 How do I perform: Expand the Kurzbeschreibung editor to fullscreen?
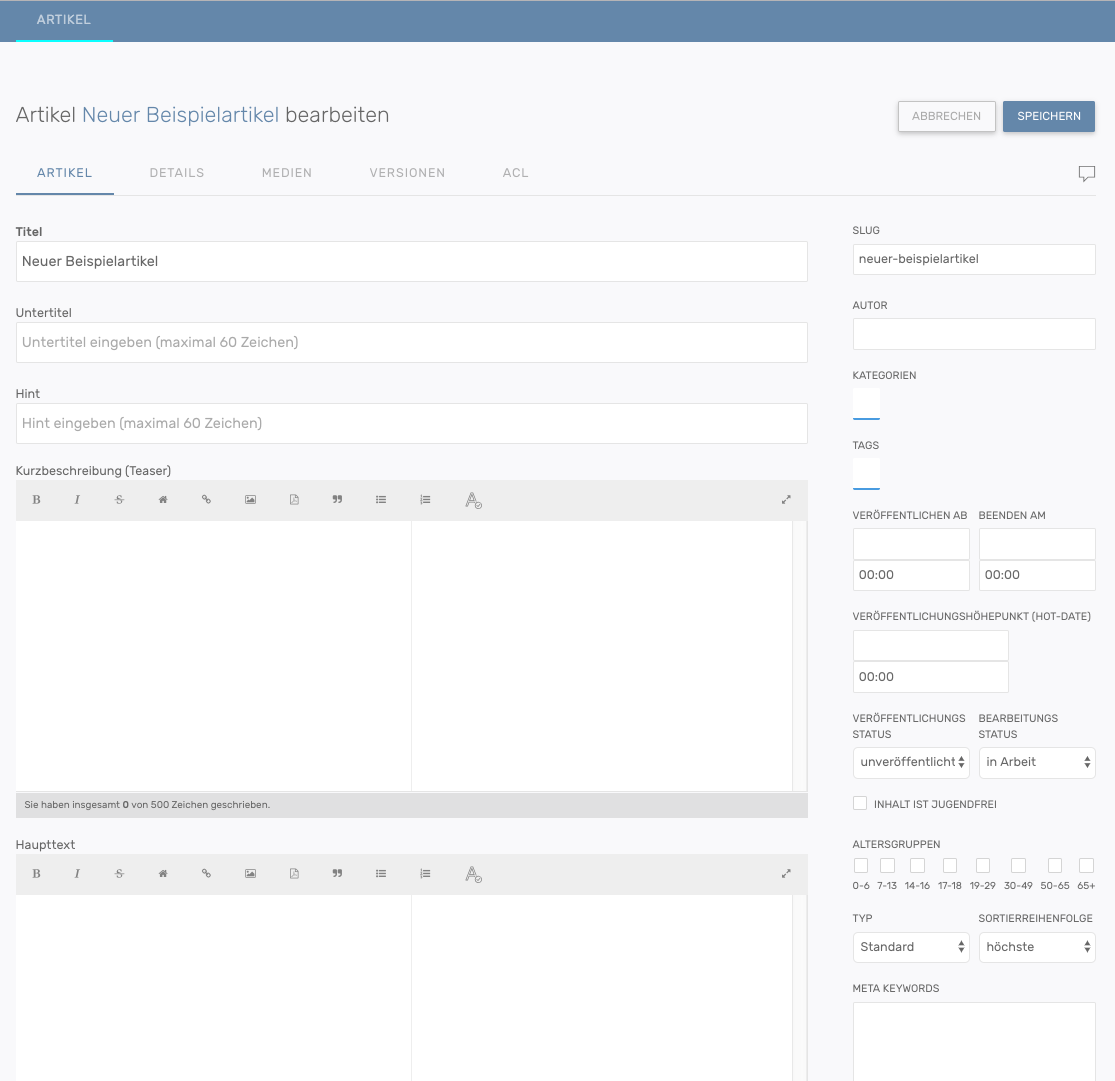[x=786, y=500]
